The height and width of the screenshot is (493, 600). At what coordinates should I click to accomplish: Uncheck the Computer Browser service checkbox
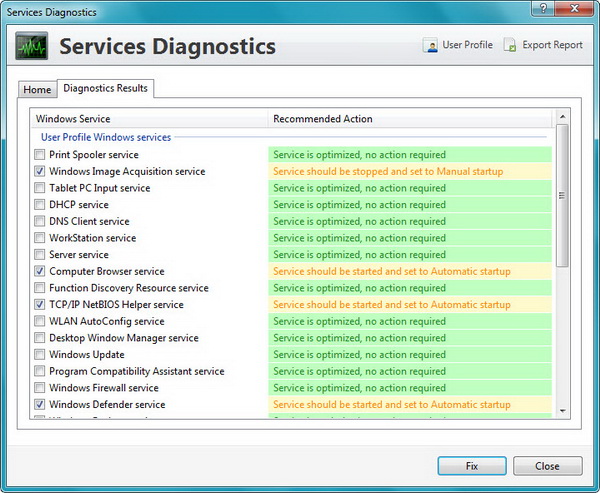tap(39, 271)
